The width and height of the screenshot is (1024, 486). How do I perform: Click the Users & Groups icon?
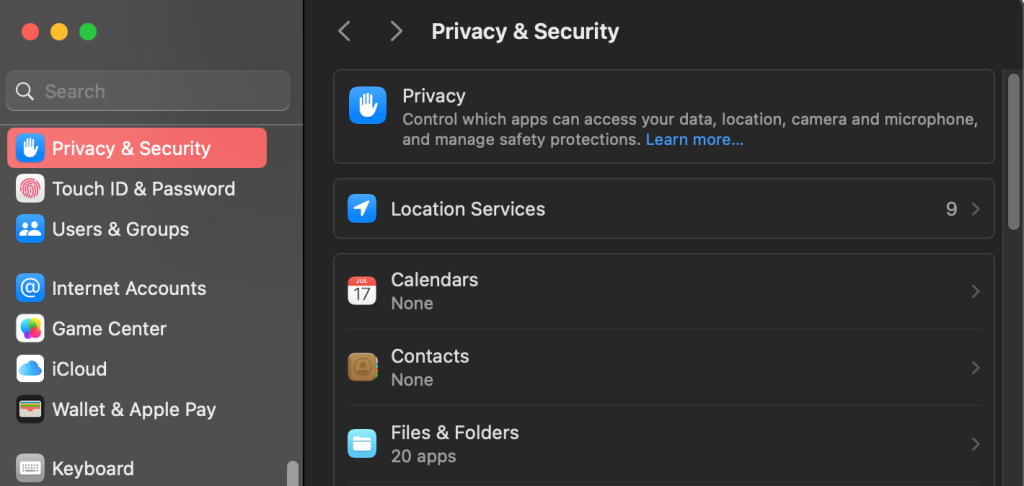click(x=30, y=229)
